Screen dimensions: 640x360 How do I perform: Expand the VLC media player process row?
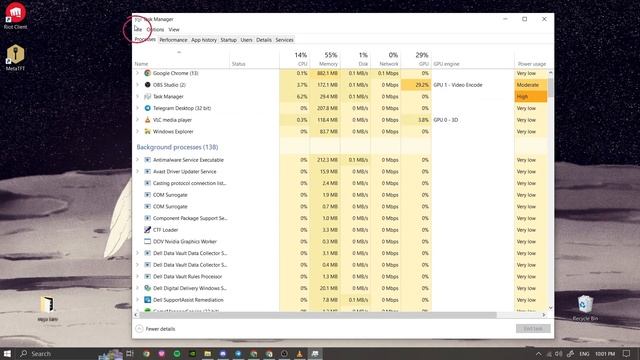[x=138, y=120]
